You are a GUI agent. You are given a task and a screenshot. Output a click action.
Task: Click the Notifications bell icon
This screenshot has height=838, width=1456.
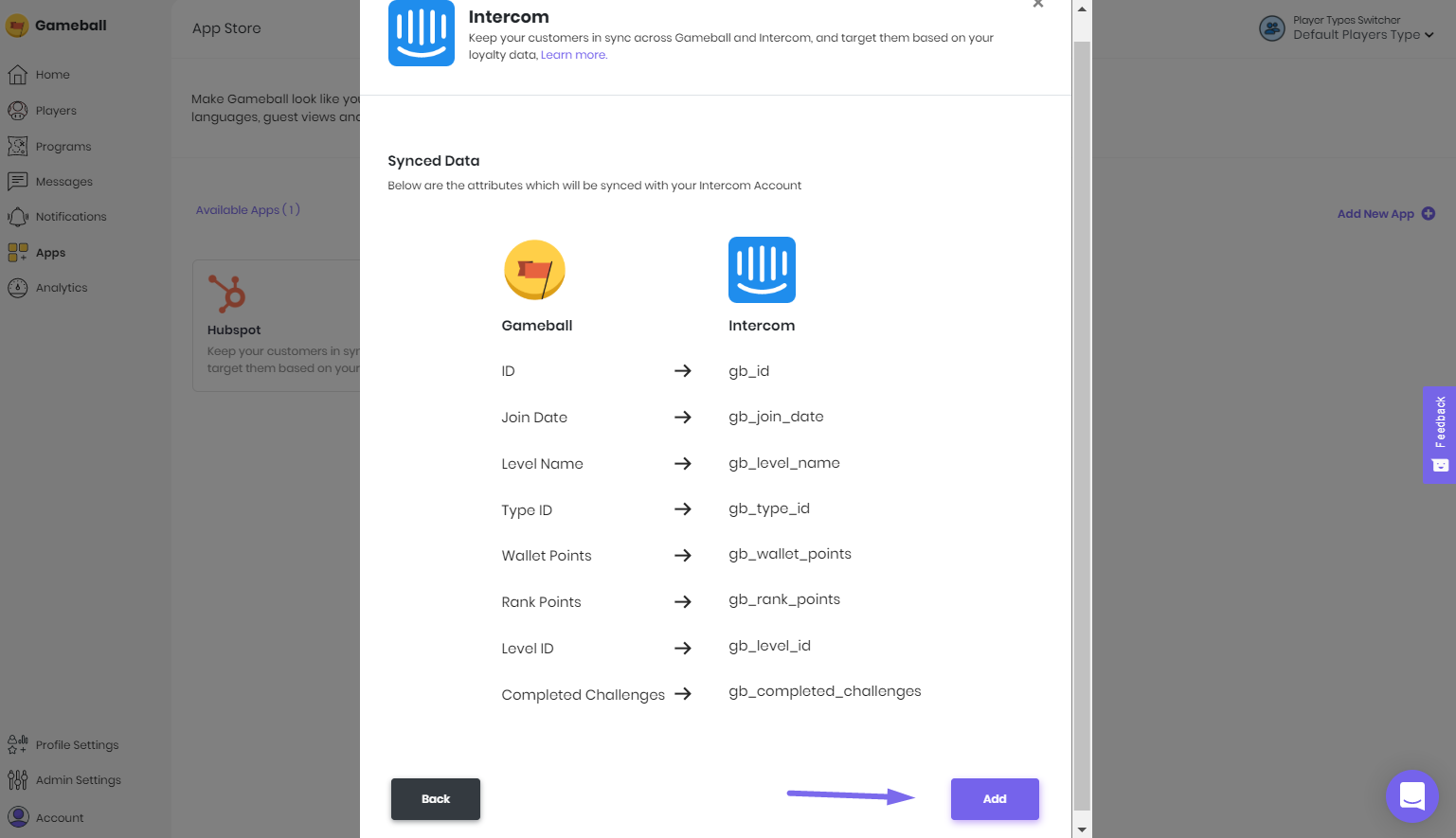(x=17, y=217)
